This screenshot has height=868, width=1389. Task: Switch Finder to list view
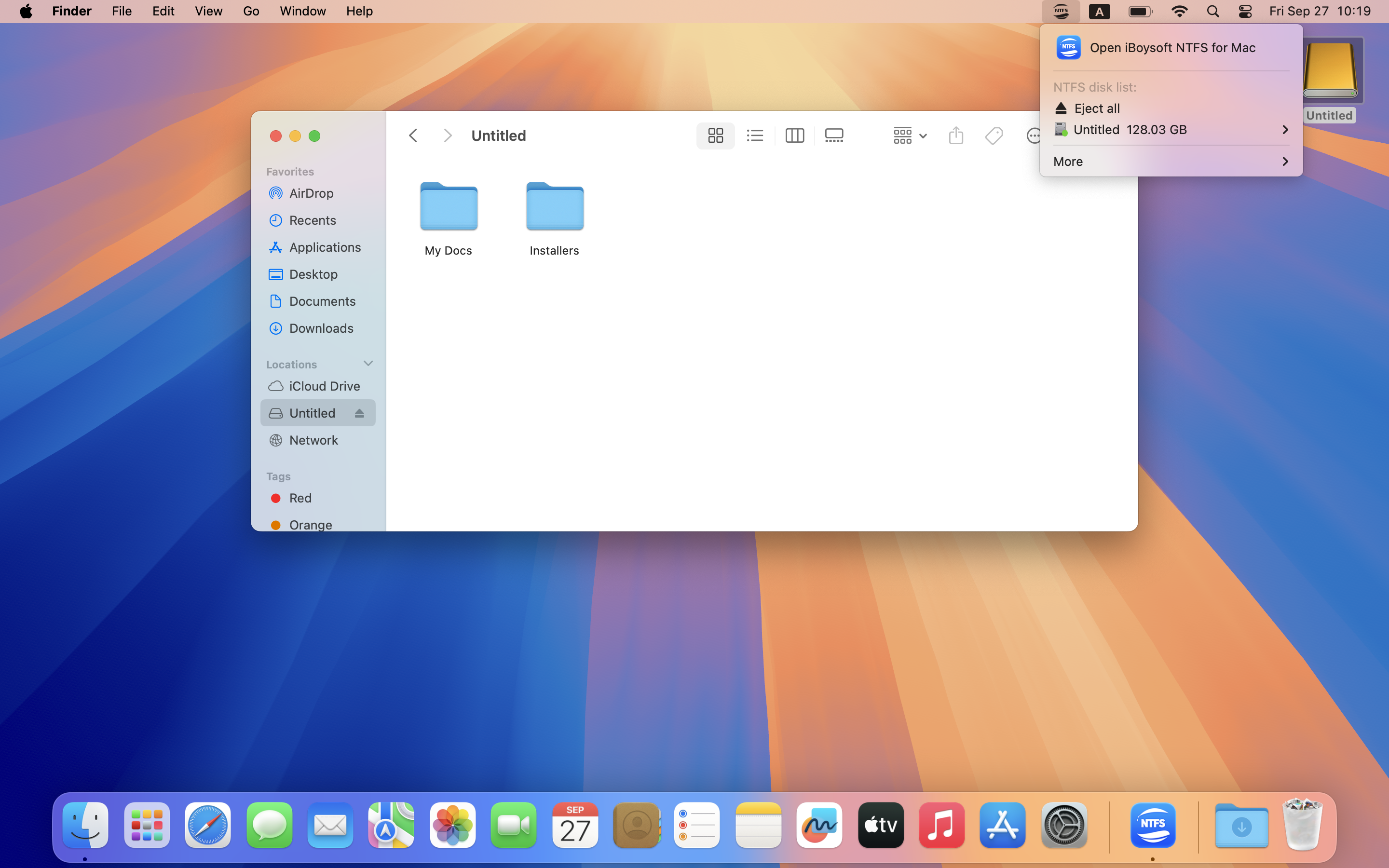click(x=755, y=136)
